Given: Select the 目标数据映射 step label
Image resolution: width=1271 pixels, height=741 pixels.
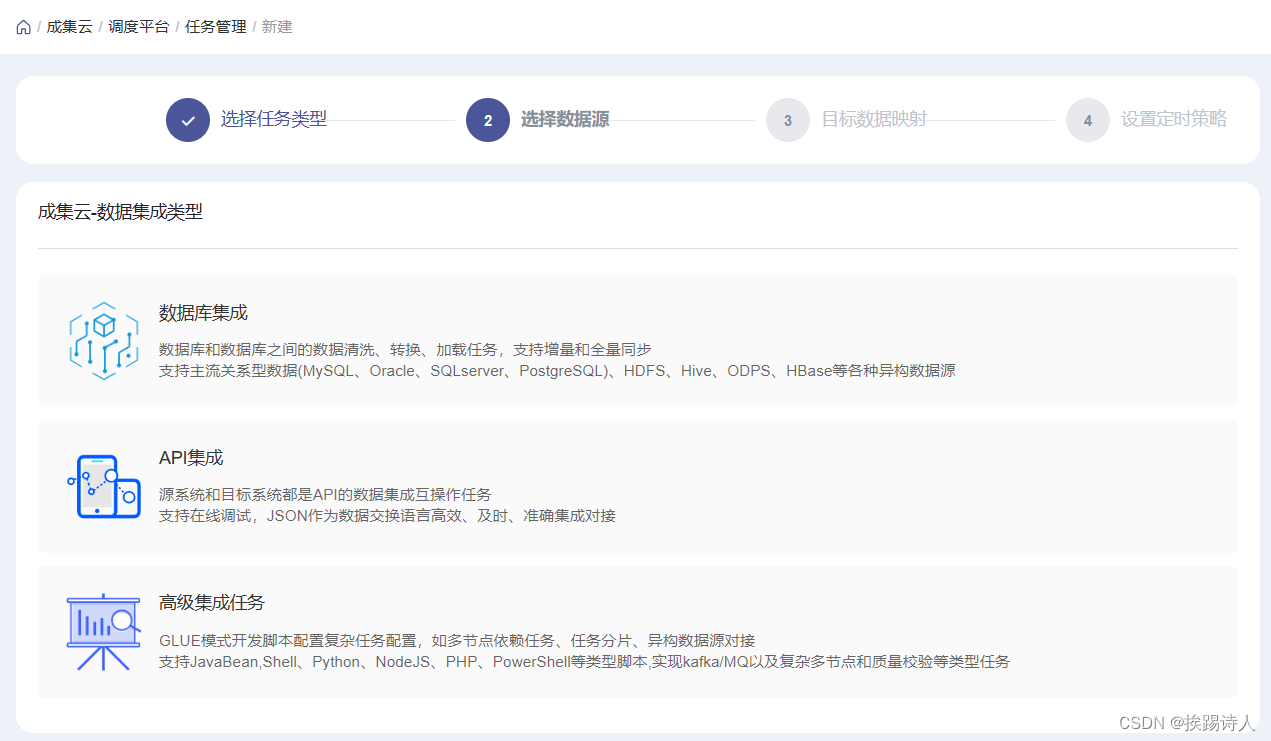Looking at the screenshot, I should [874, 119].
